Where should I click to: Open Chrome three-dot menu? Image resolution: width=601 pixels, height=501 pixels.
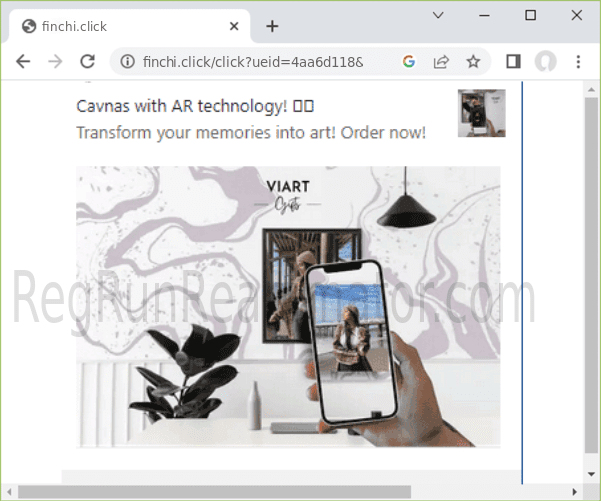tap(578, 62)
